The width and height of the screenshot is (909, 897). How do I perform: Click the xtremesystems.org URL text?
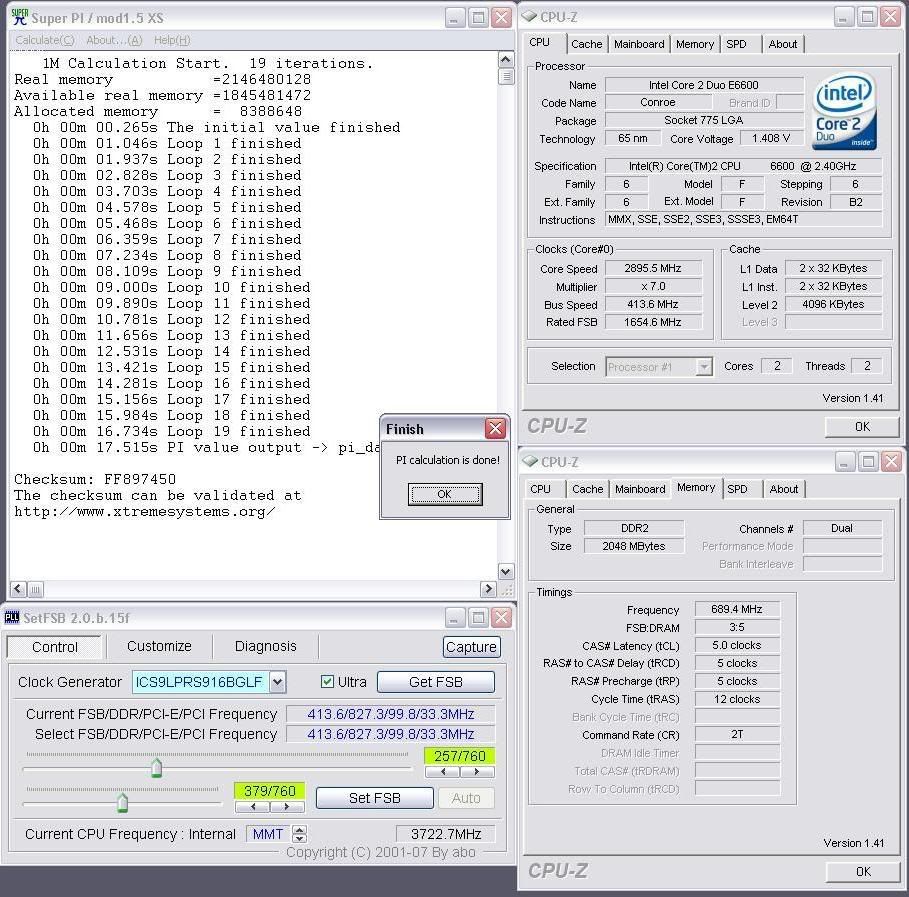click(x=144, y=511)
